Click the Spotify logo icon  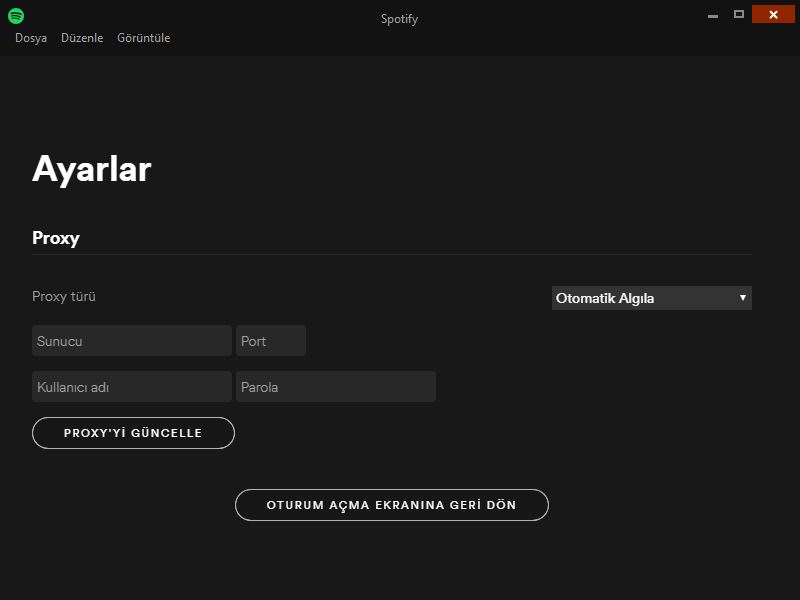(x=16, y=16)
